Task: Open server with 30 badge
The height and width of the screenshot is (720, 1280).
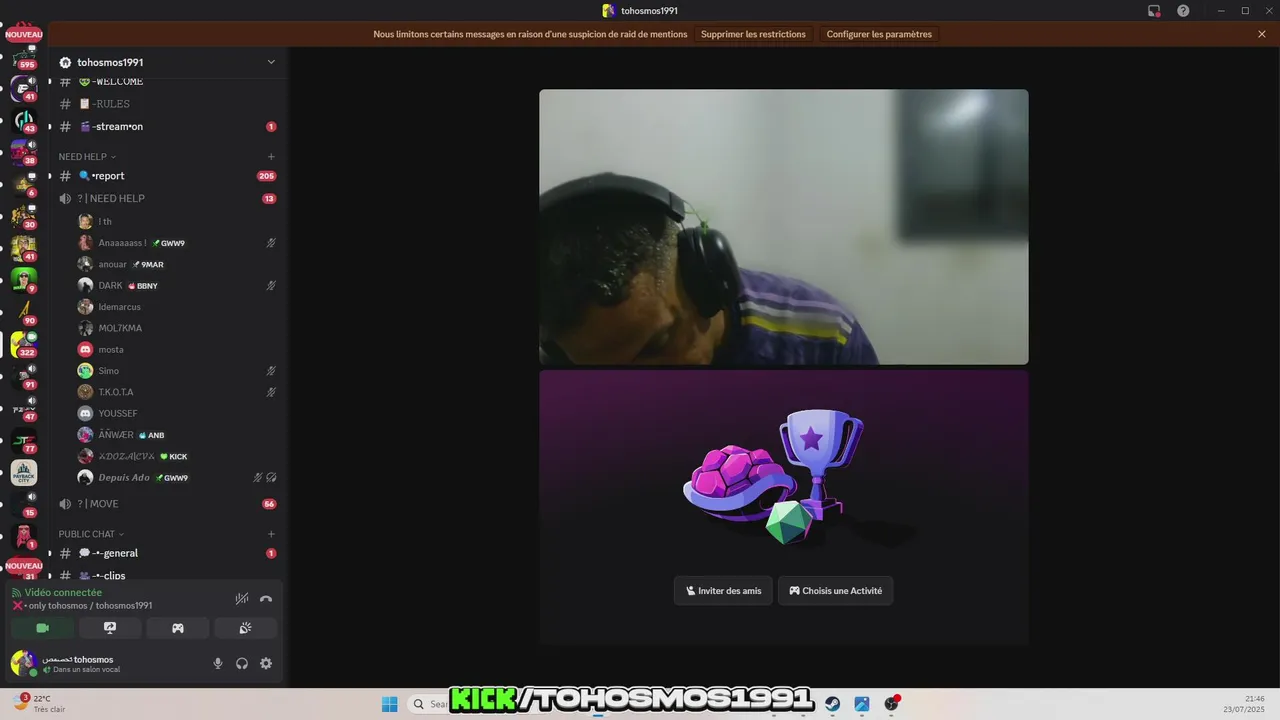Action: click(24, 216)
